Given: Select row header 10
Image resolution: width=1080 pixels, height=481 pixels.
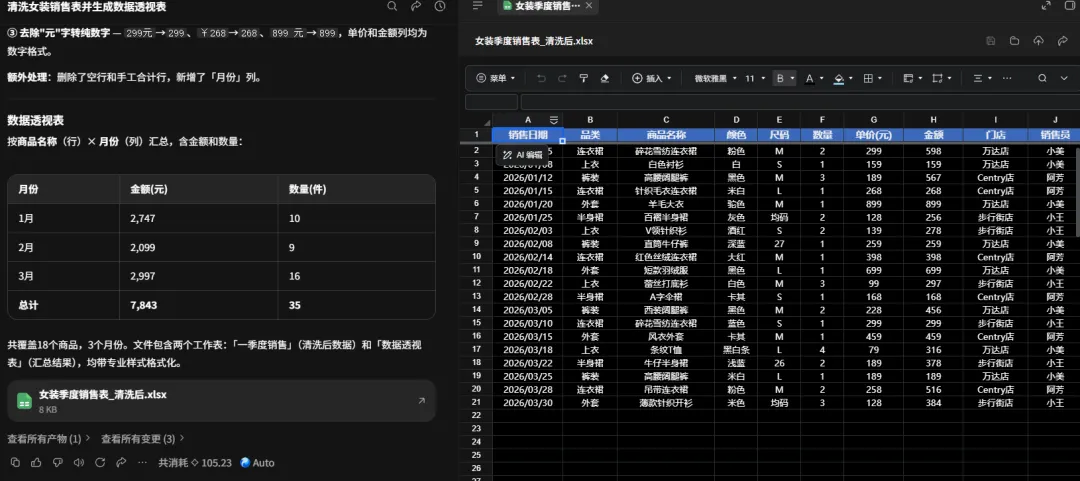Looking at the screenshot, I should point(476,257).
